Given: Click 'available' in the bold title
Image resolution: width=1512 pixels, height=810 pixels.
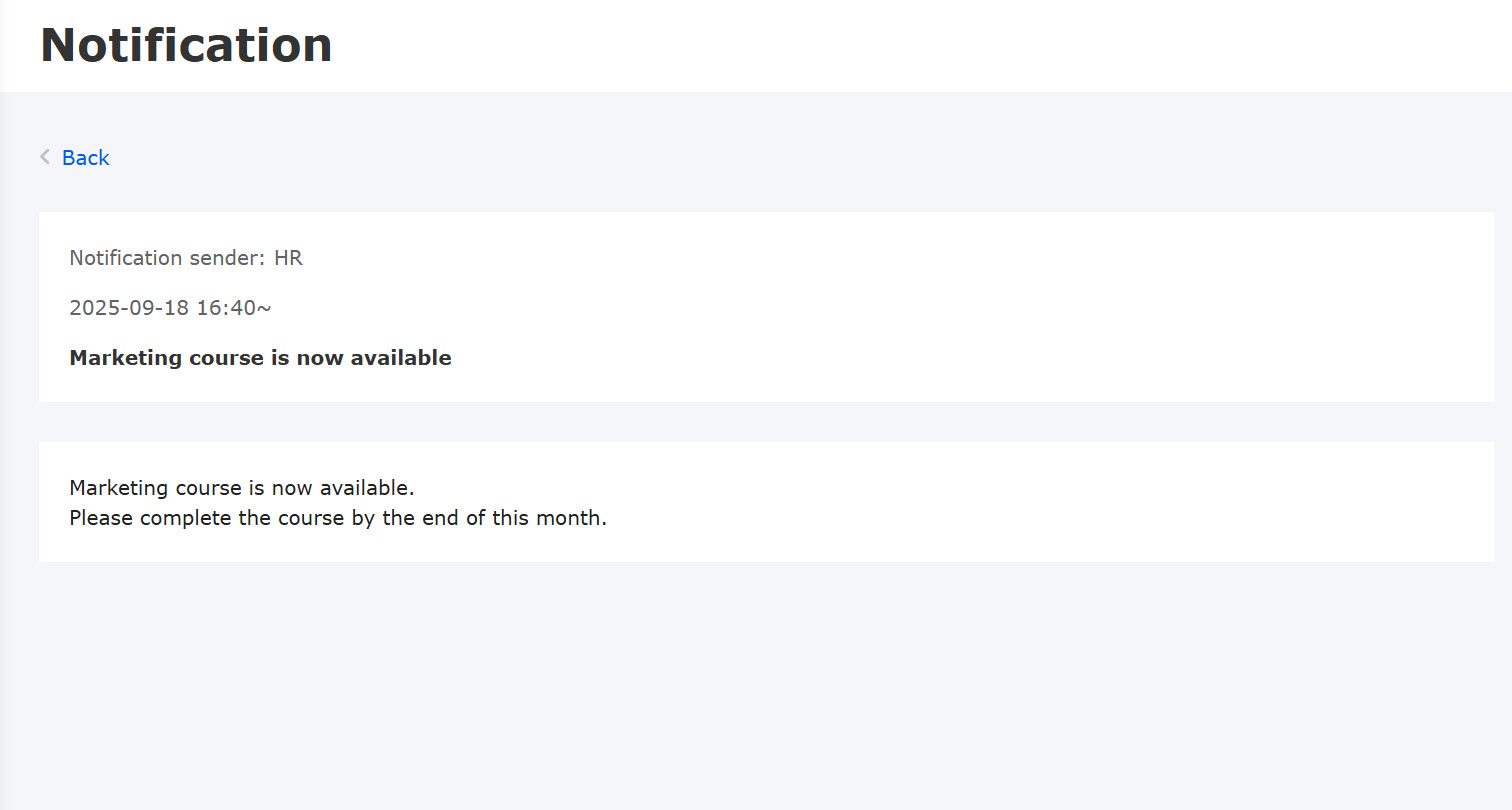Looking at the screenshot, I should coord(401,358).
